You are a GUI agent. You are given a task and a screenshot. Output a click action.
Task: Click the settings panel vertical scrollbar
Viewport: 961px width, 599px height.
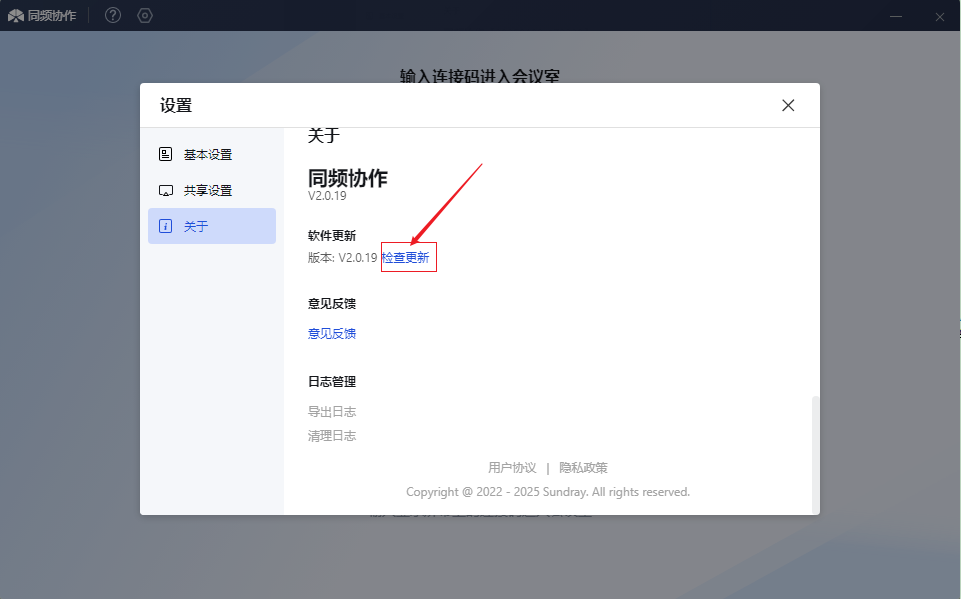(815, 450)
